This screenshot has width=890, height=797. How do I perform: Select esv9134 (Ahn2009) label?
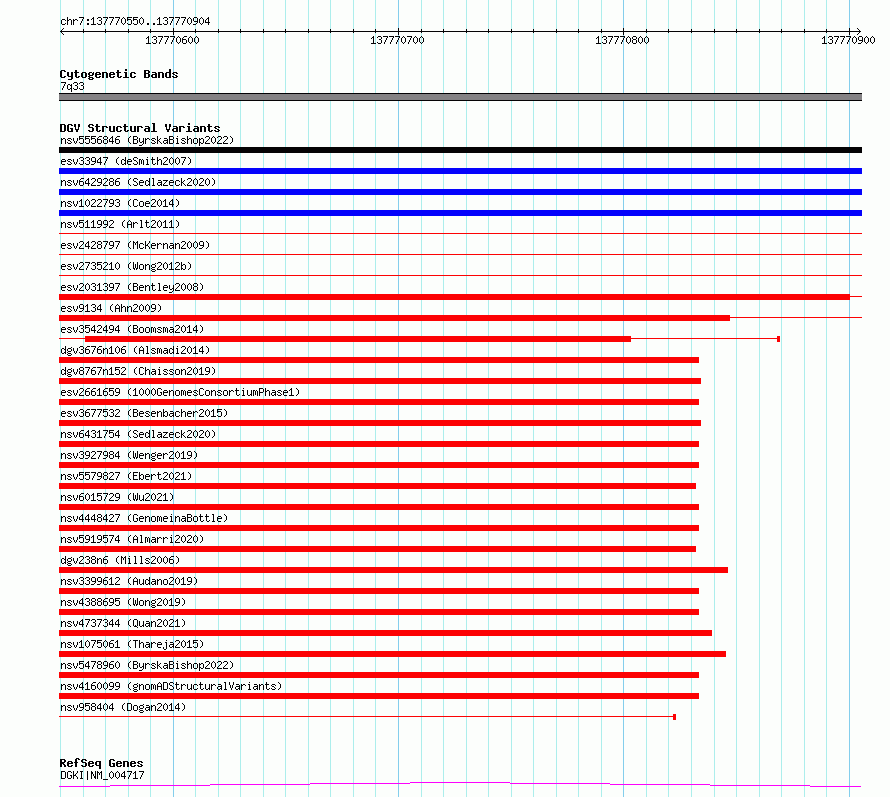[x=111, y=308]
